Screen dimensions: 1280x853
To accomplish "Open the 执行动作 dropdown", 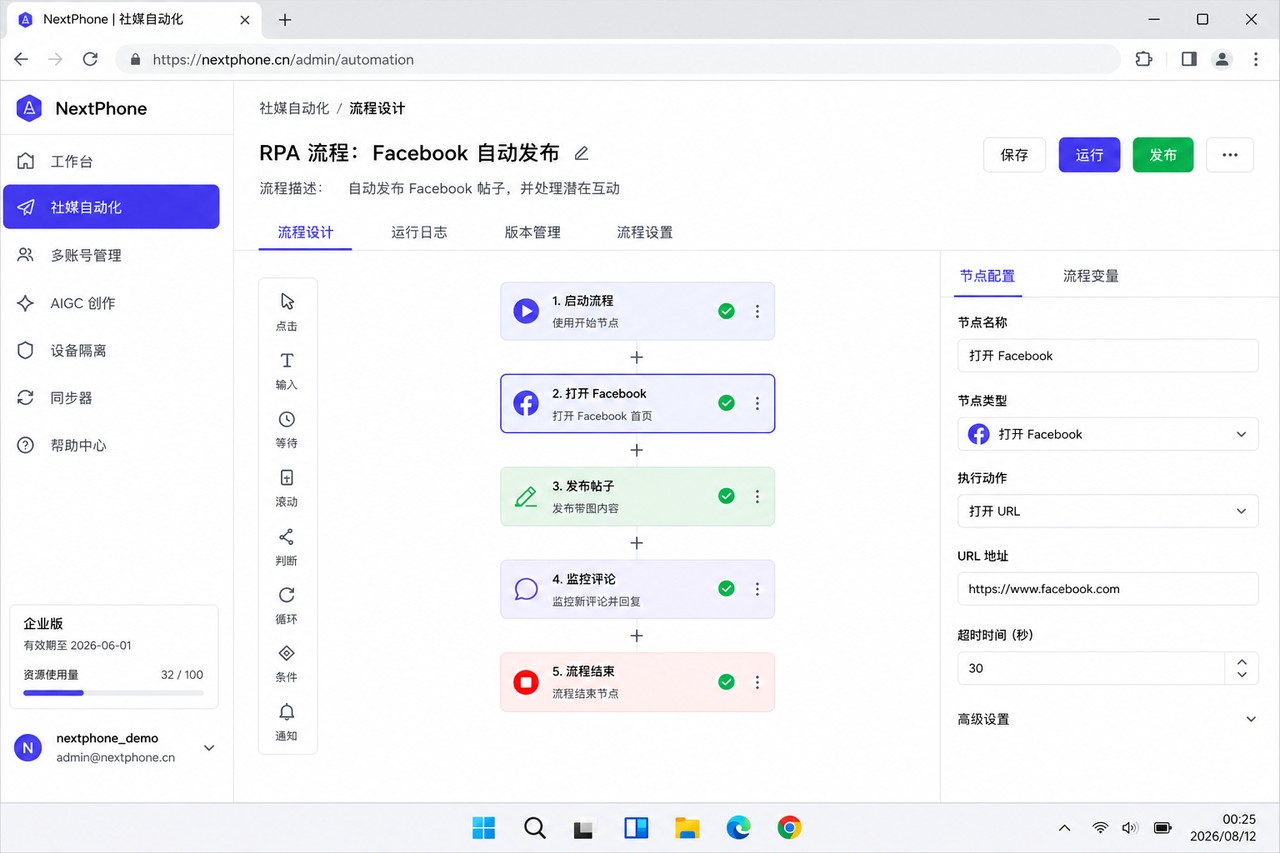I will click(1108, 511).
